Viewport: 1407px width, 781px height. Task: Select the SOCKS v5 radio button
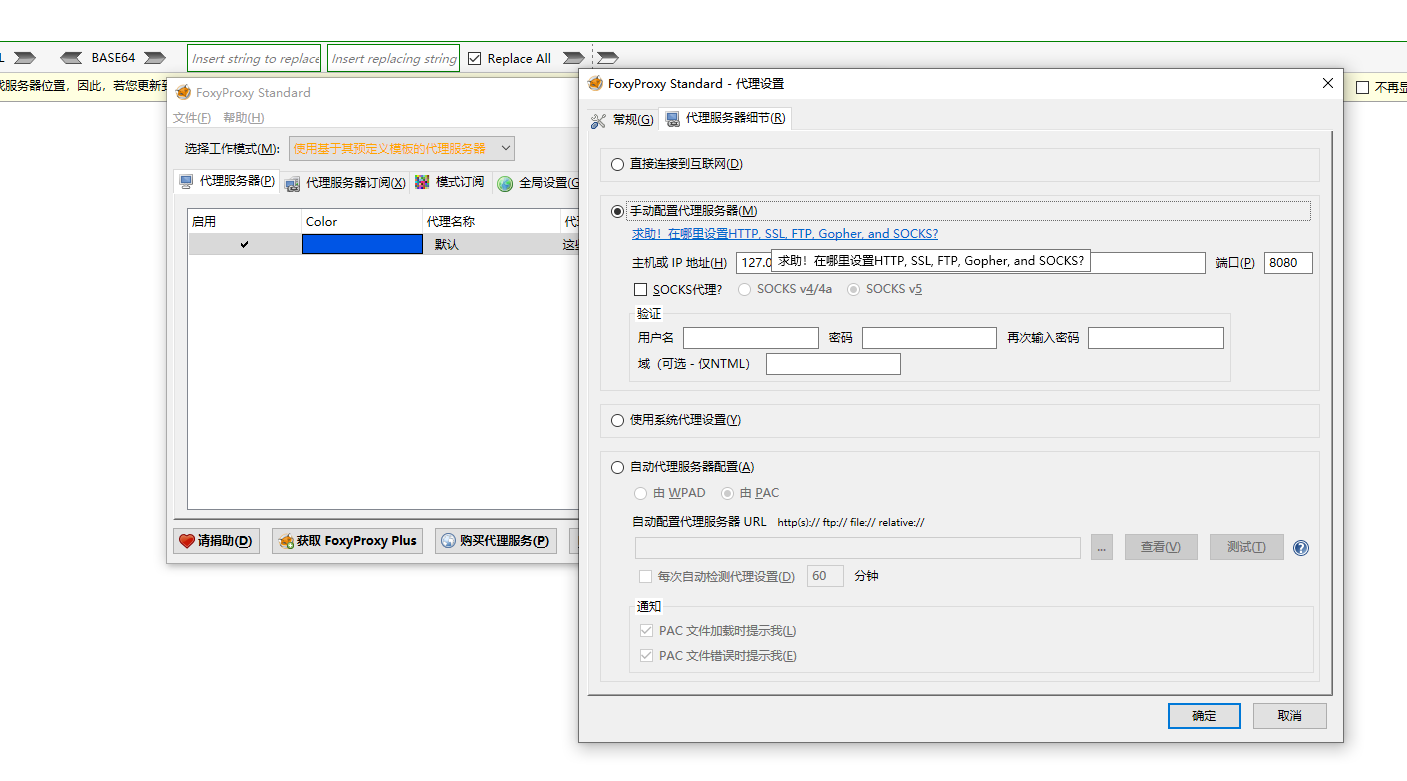[x=853, y=290]
